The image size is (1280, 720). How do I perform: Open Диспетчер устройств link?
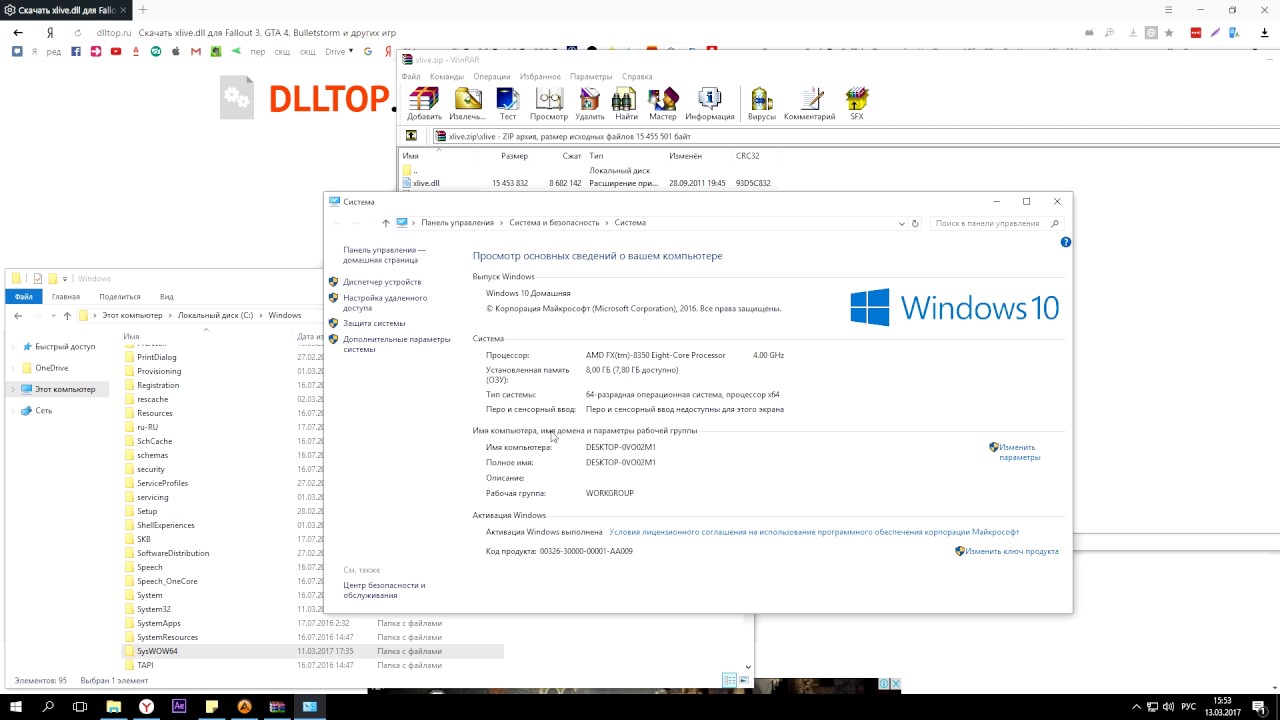pyautogui.click(x=382, y=282)
